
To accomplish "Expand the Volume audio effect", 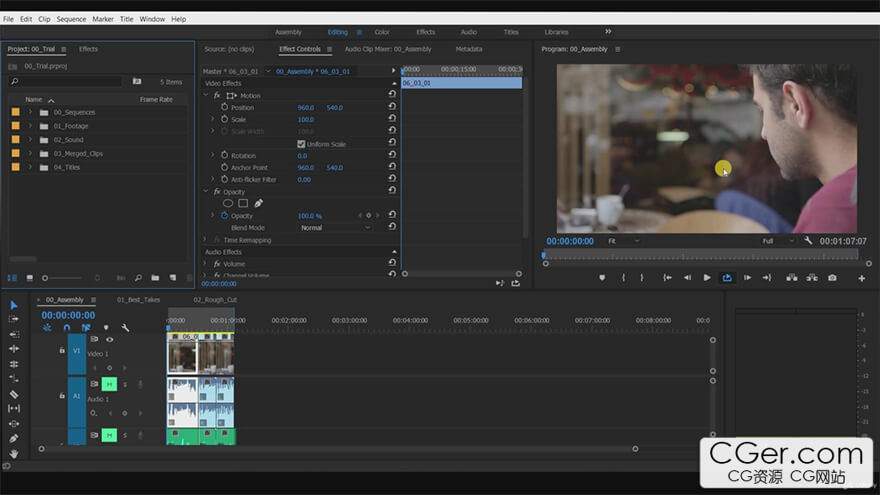I will (205, 264).
